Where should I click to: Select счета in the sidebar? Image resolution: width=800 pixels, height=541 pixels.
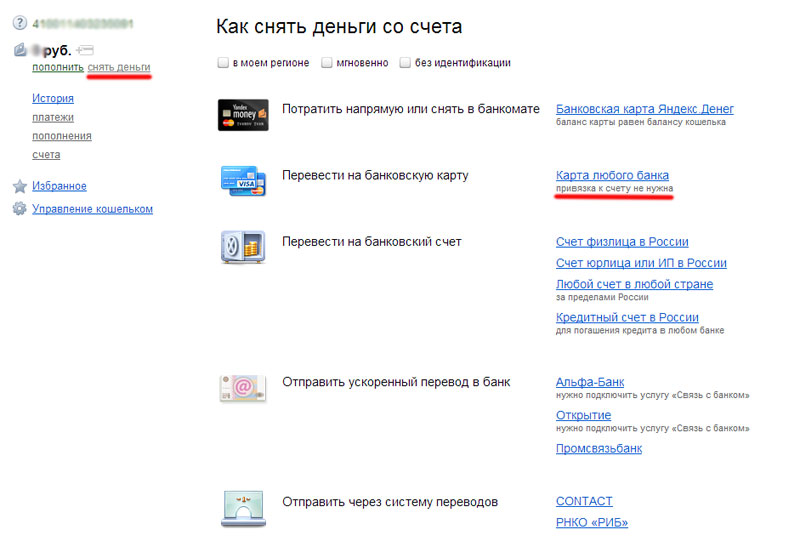tap(46, 154)
